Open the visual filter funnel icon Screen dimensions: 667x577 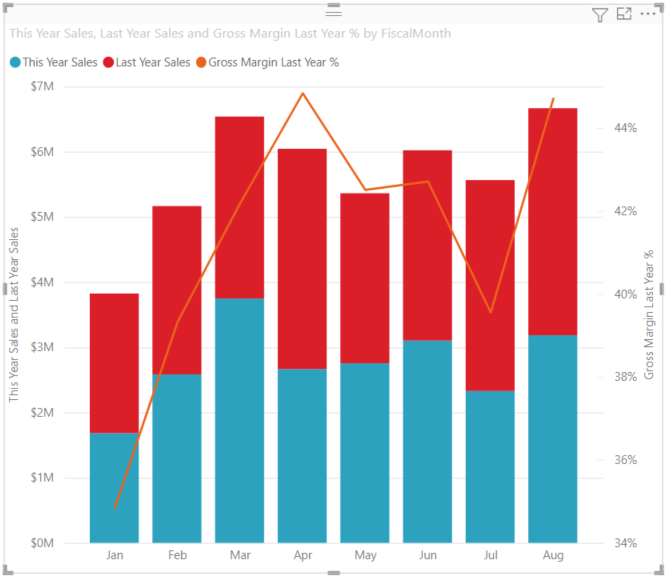click(x=599, y=15)
